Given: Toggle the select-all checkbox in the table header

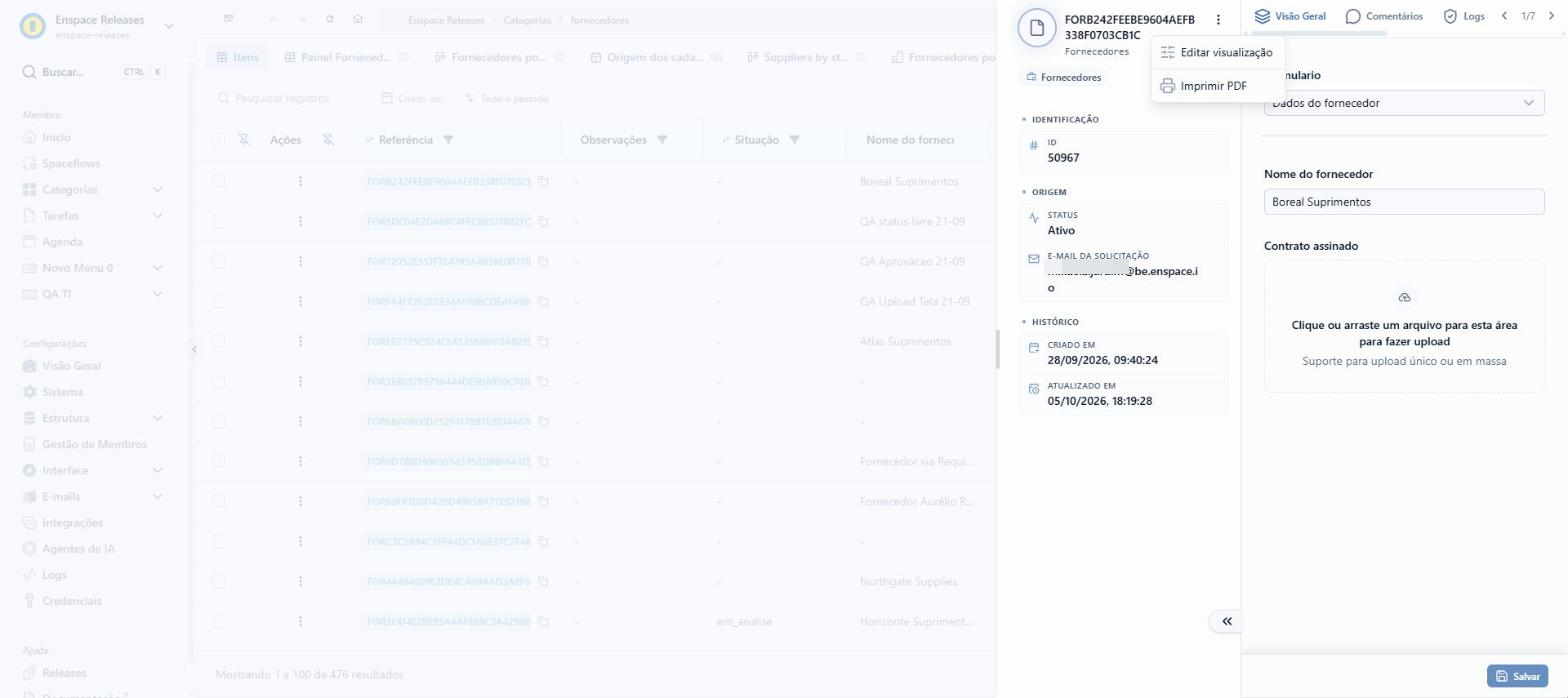Looking at the screenshot, I should pos(219,140).
